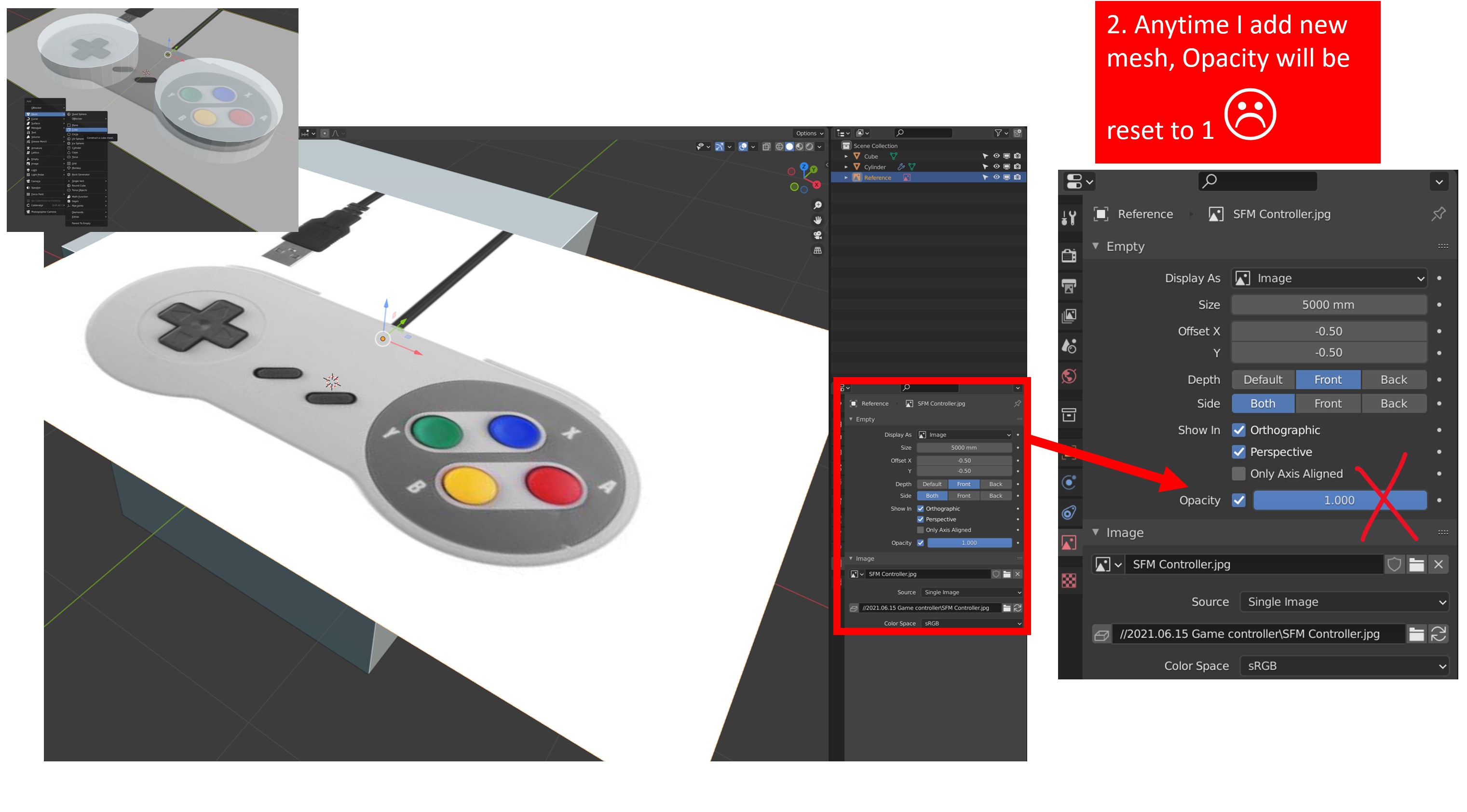This screenshot has height=812, width=1467.
Task: Click the fake user shield icon
Action: [1394, 564]
